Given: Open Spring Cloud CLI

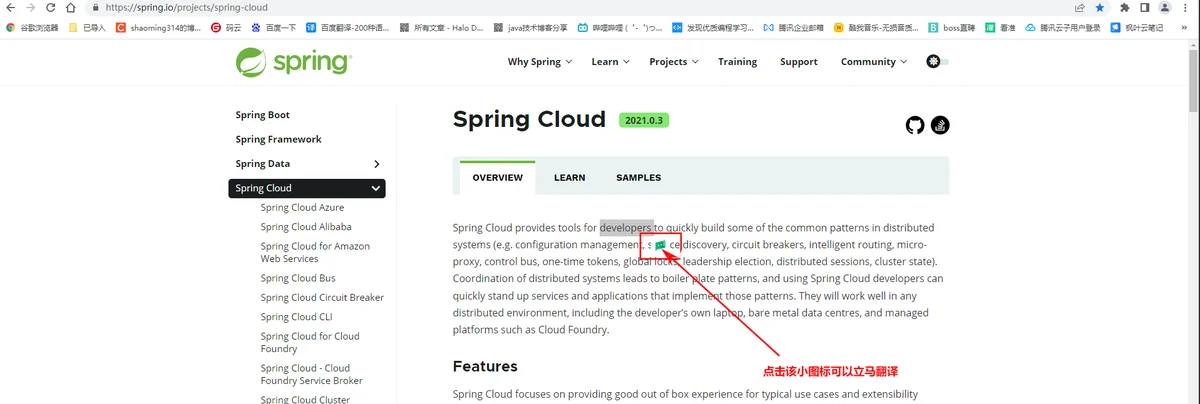Looking at the screenshot, I should (296, 317).
